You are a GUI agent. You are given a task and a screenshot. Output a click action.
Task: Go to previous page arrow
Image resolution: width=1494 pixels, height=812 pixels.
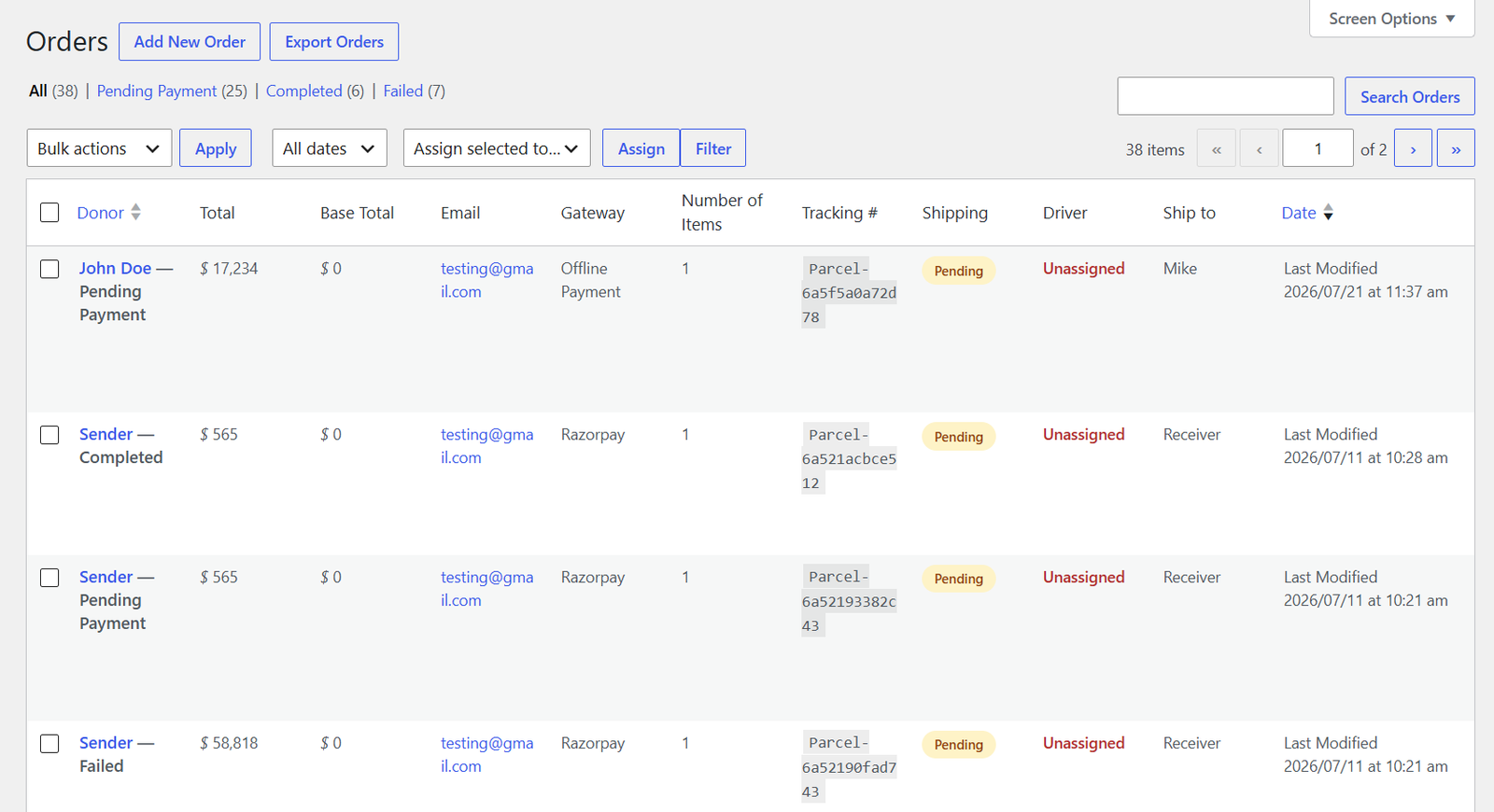pos(1260,148)
